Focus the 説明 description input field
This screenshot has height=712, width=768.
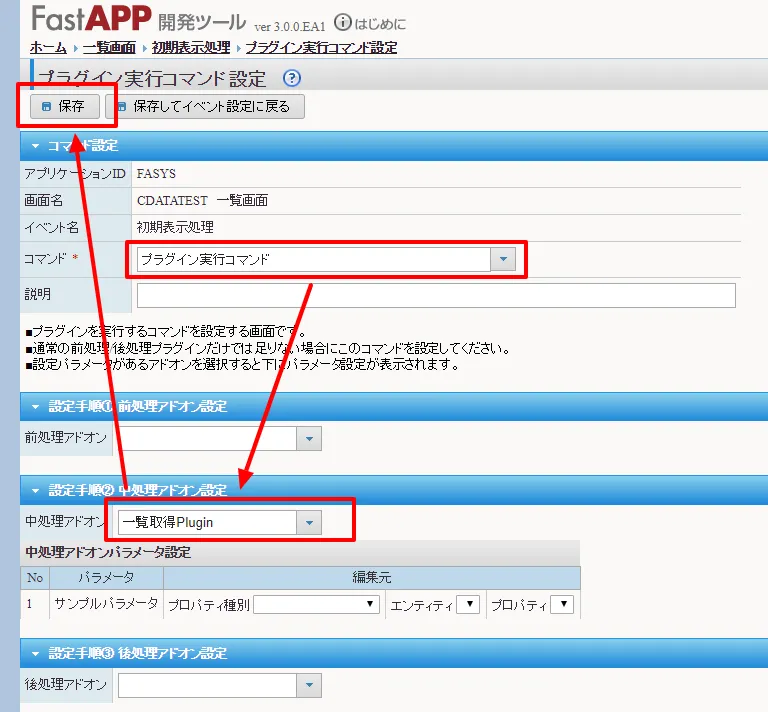pos(436,295)
